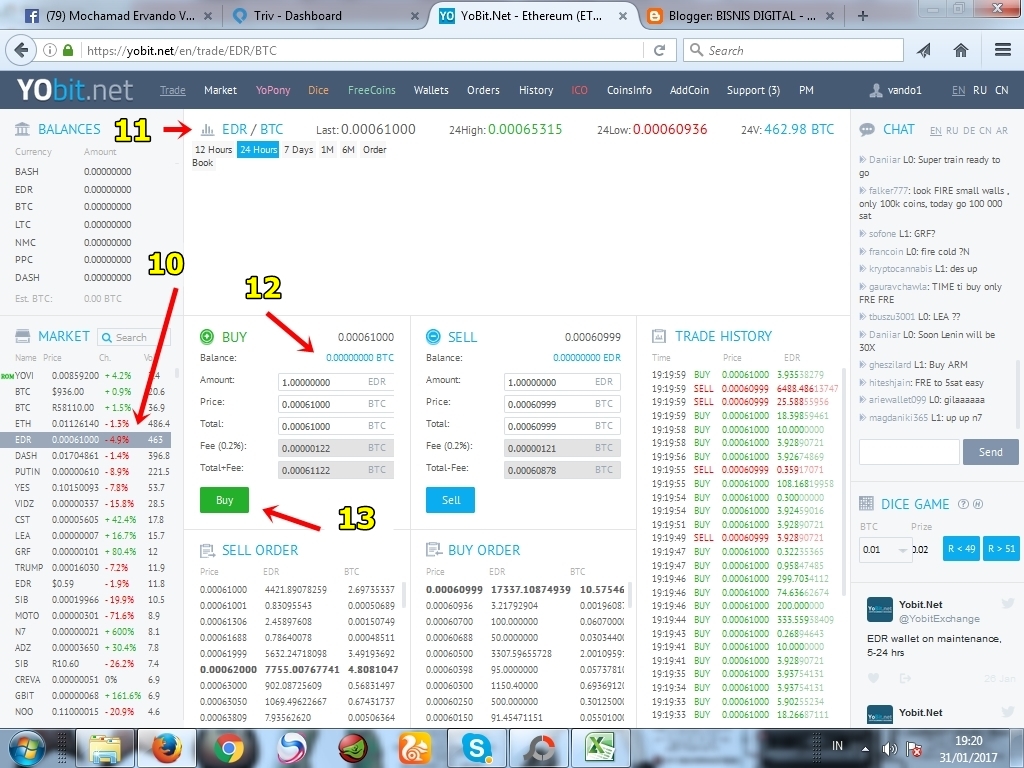
Task: Click the green Buy button
Action: [224, 500]
